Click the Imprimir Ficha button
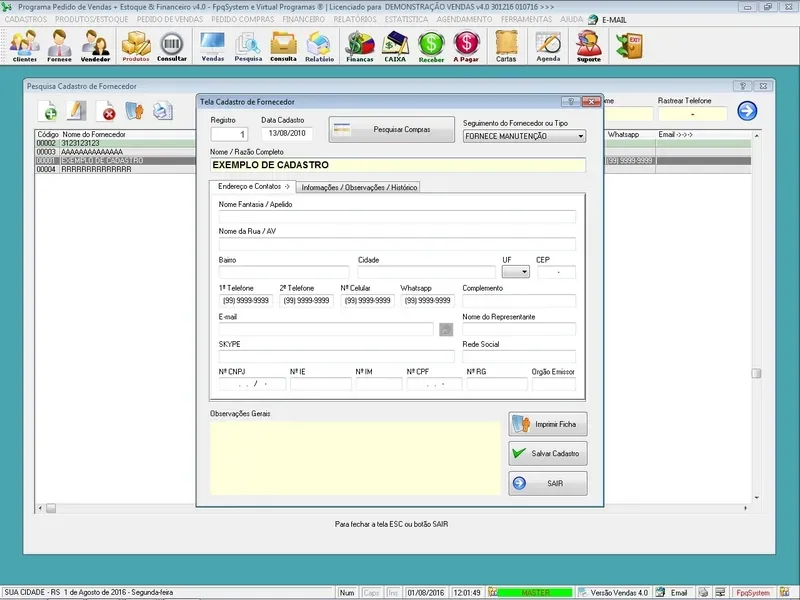Image resolution: width=800 pixels, height=600 pixels. 547,424
